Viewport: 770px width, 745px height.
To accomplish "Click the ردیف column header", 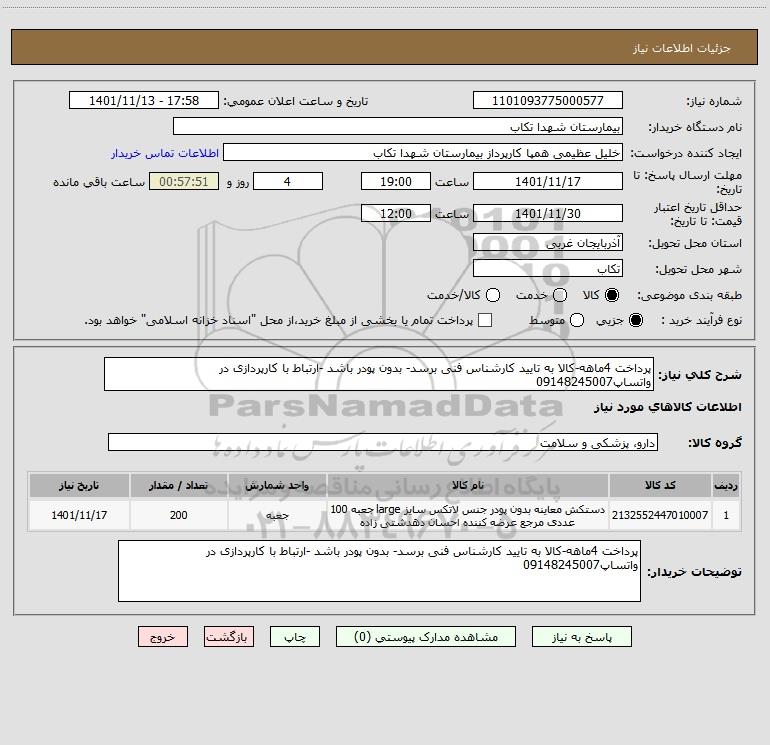I will (x=726, y=485).
